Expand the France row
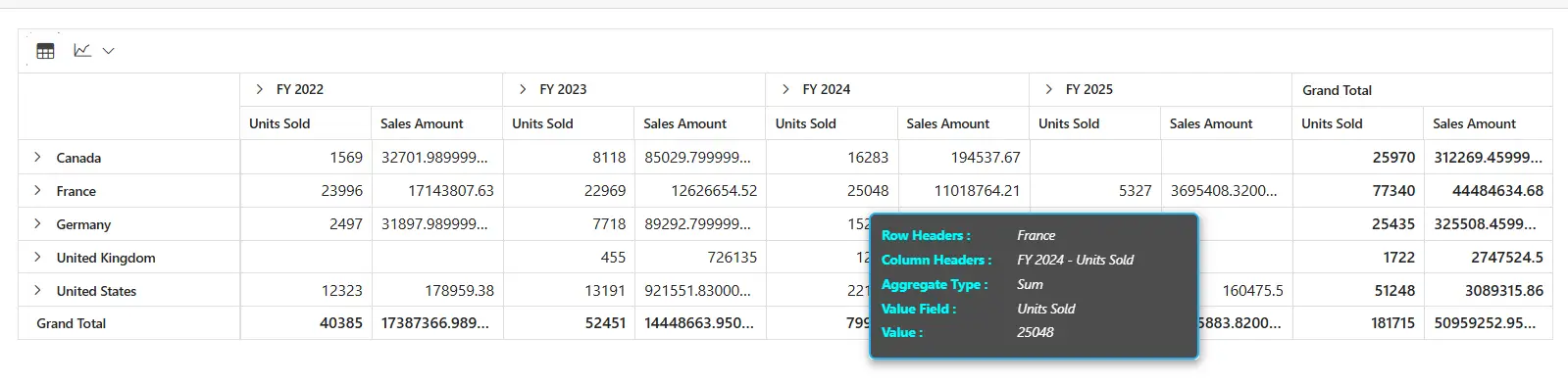1568x385 pixels. (x=37, y=190)
